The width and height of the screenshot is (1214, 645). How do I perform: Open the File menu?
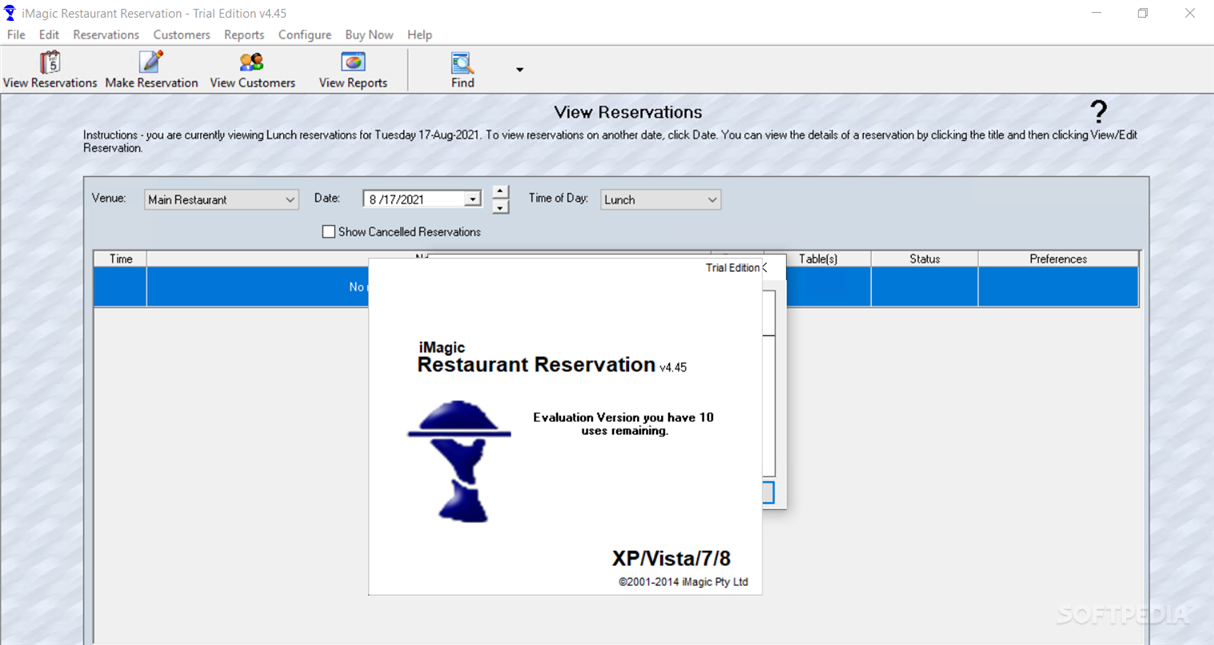[x=16, y=34]
